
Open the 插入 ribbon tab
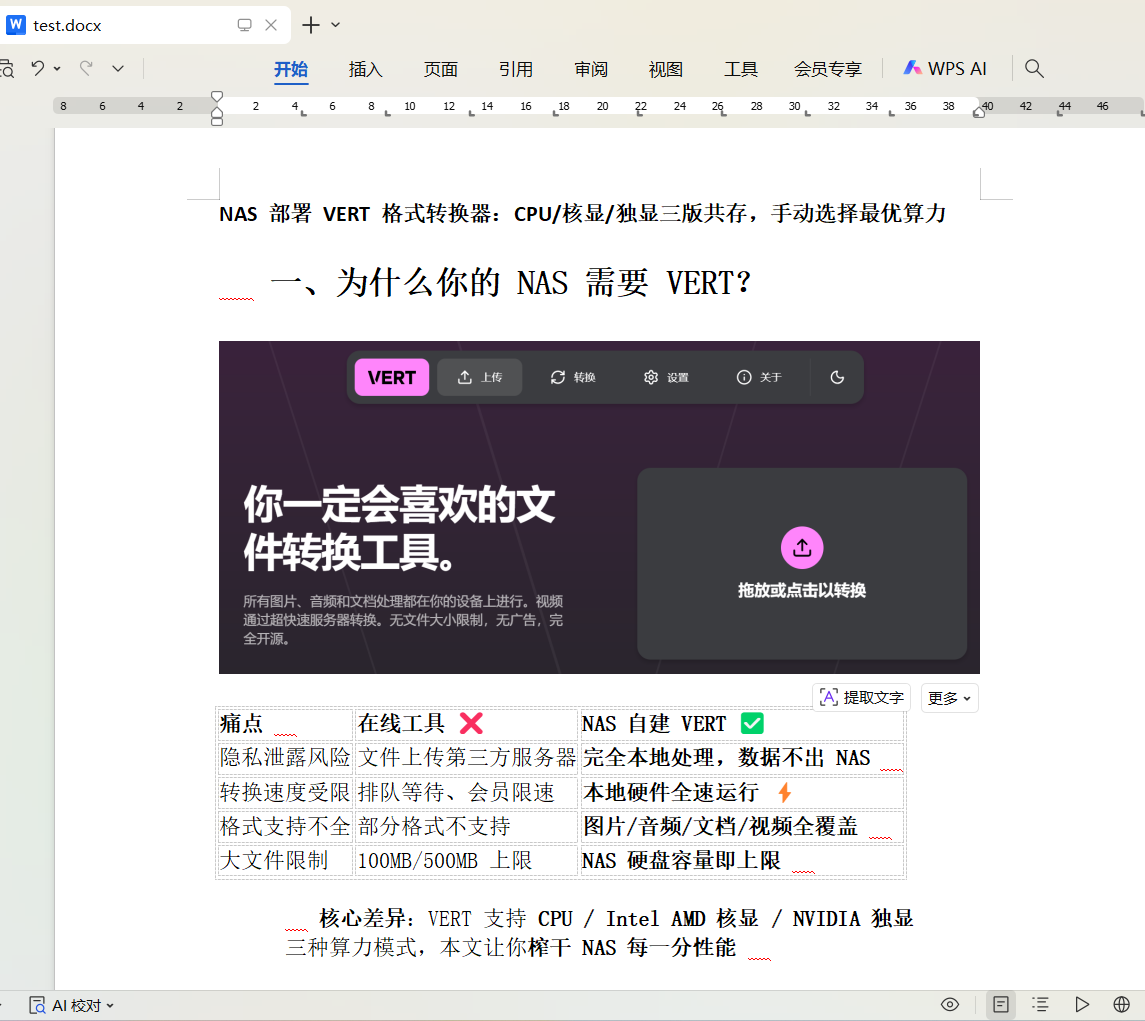pos(365,69)
